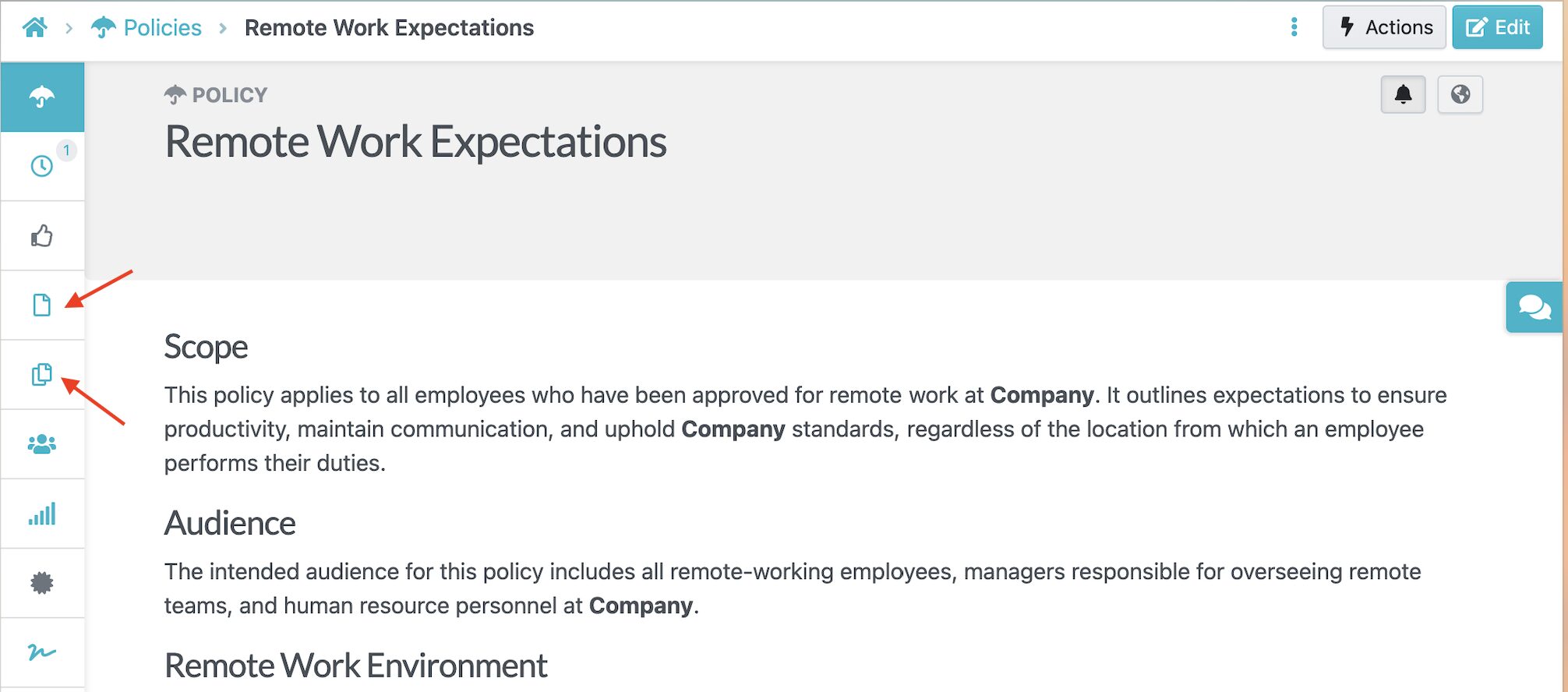Select Remote Work Expectations in breadcrumb
The height and width of the screenshot is (692, 1568).
click(389, 27)
